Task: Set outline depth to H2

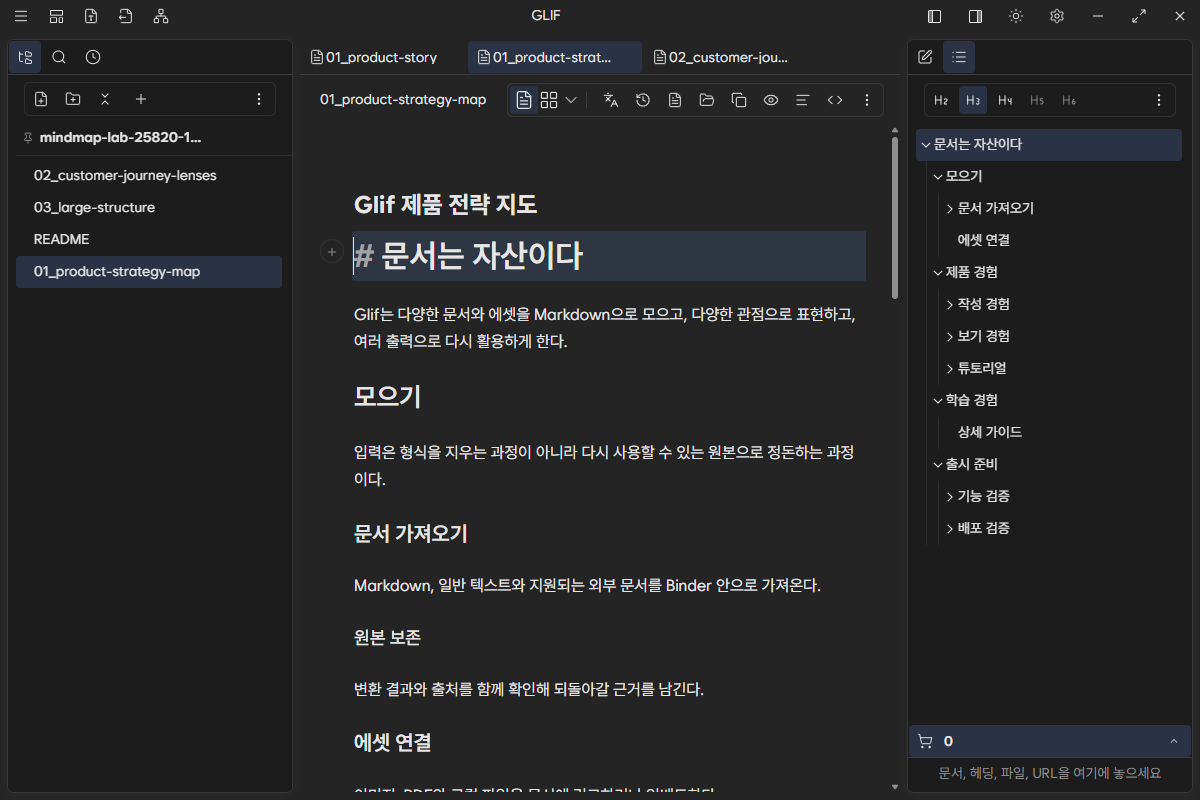Action: (941, 100)
